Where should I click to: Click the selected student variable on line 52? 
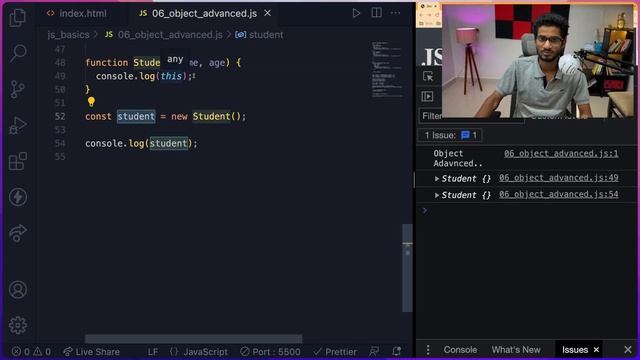click(136, 116)
